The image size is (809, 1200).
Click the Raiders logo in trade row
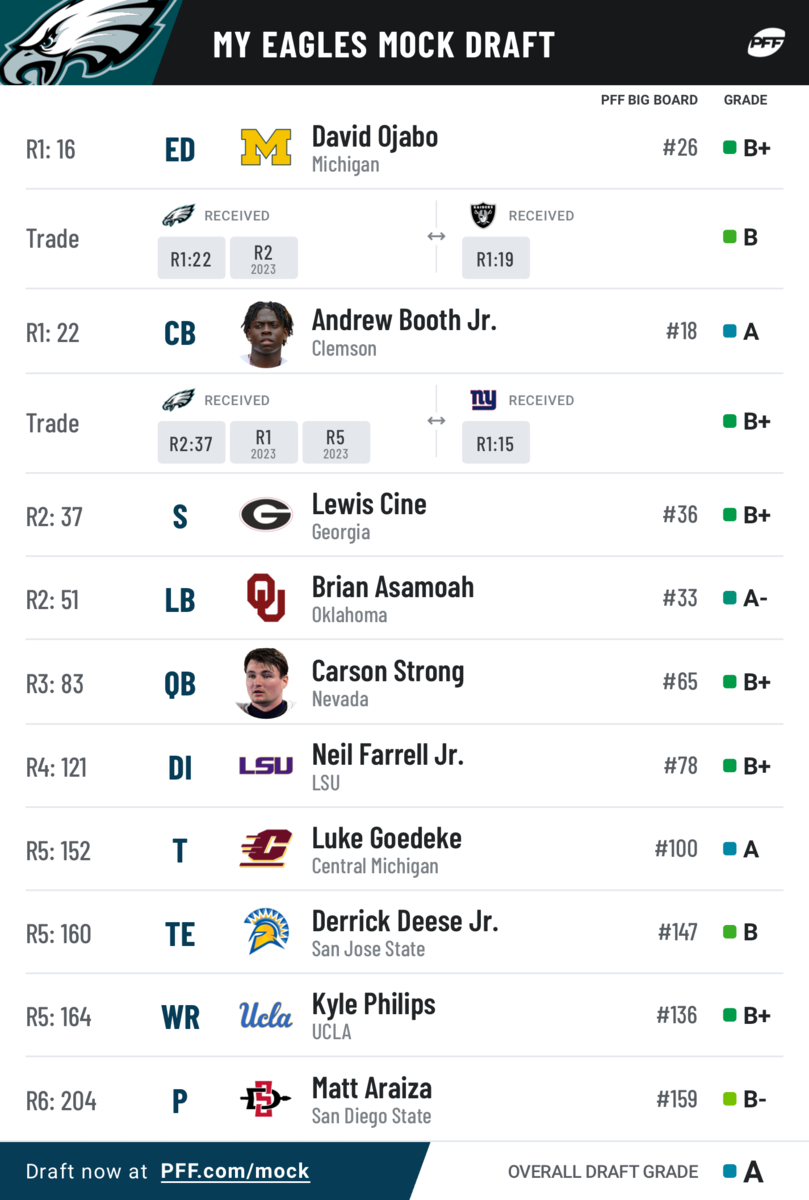click(x=484, y=215)
